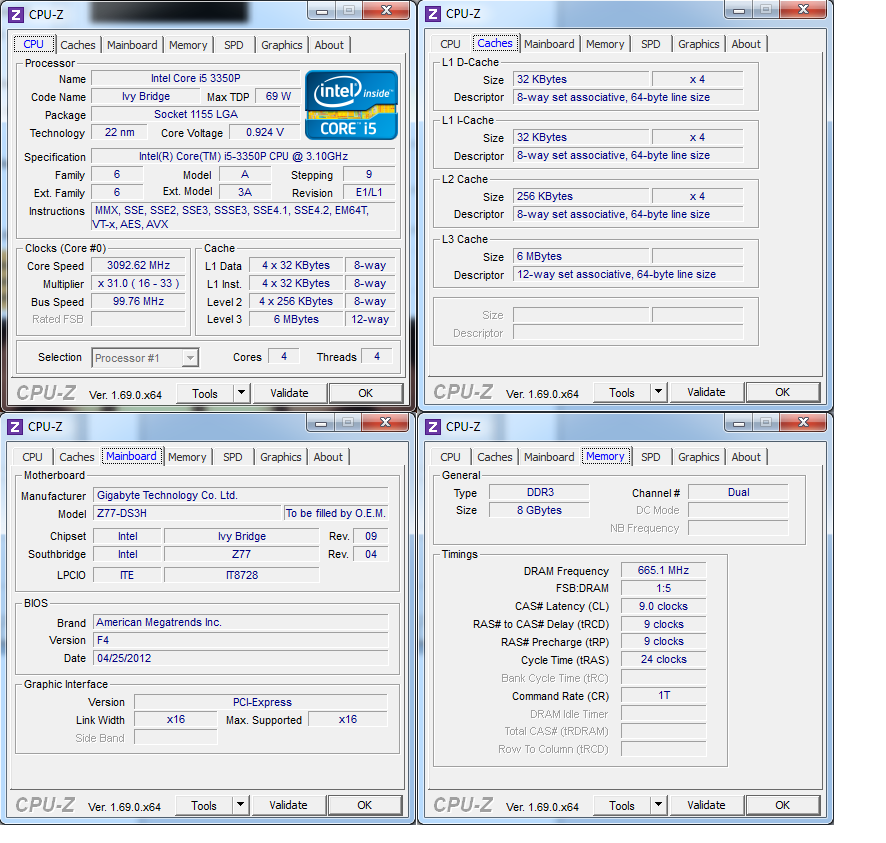Click the 'Dual' Channel # value
The height and width of the screenshot is (843, 886).
pos(738,493)
